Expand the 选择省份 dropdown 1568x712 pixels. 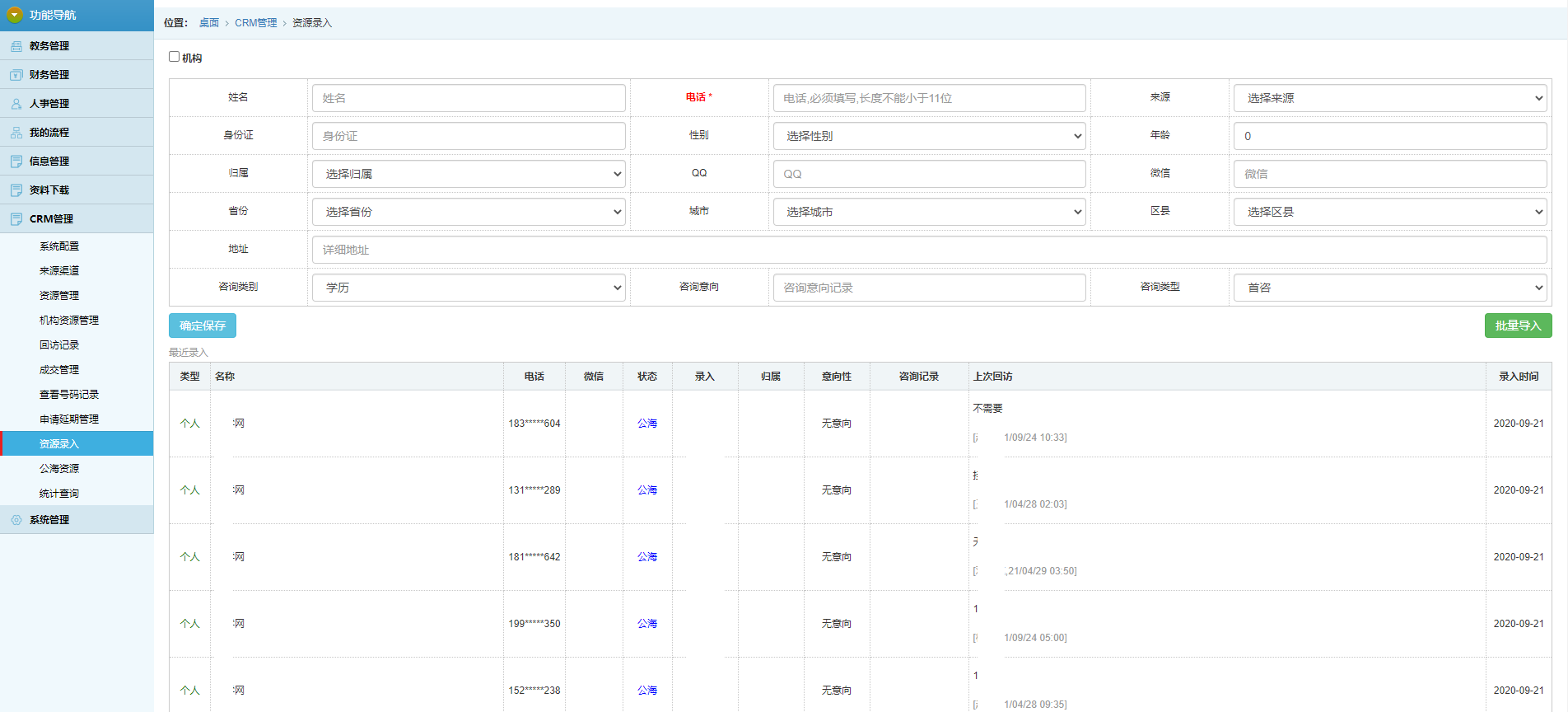[x=468, y=212]
